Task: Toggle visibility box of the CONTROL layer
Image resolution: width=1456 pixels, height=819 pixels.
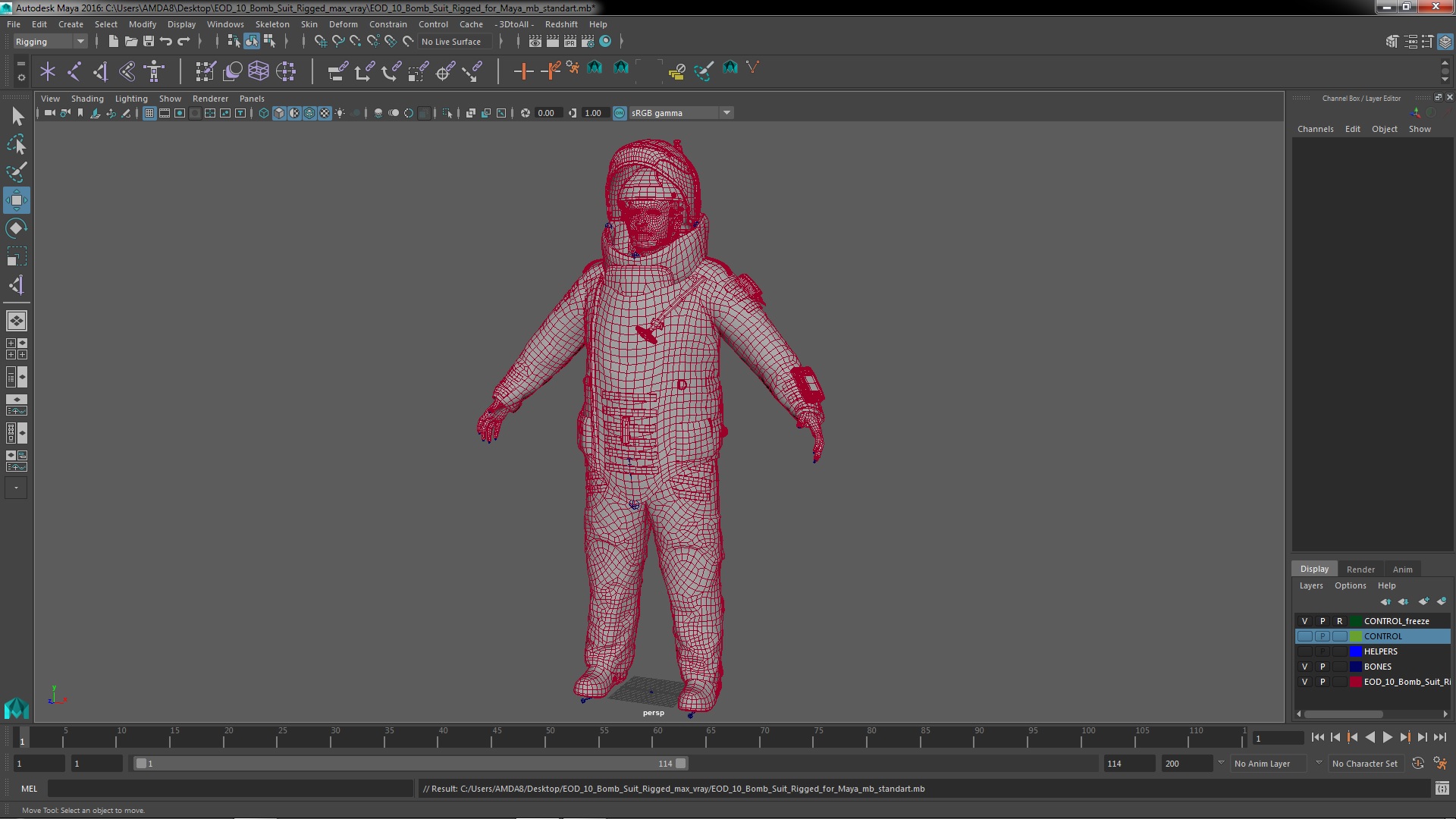Action: (x=1305, y=636)
